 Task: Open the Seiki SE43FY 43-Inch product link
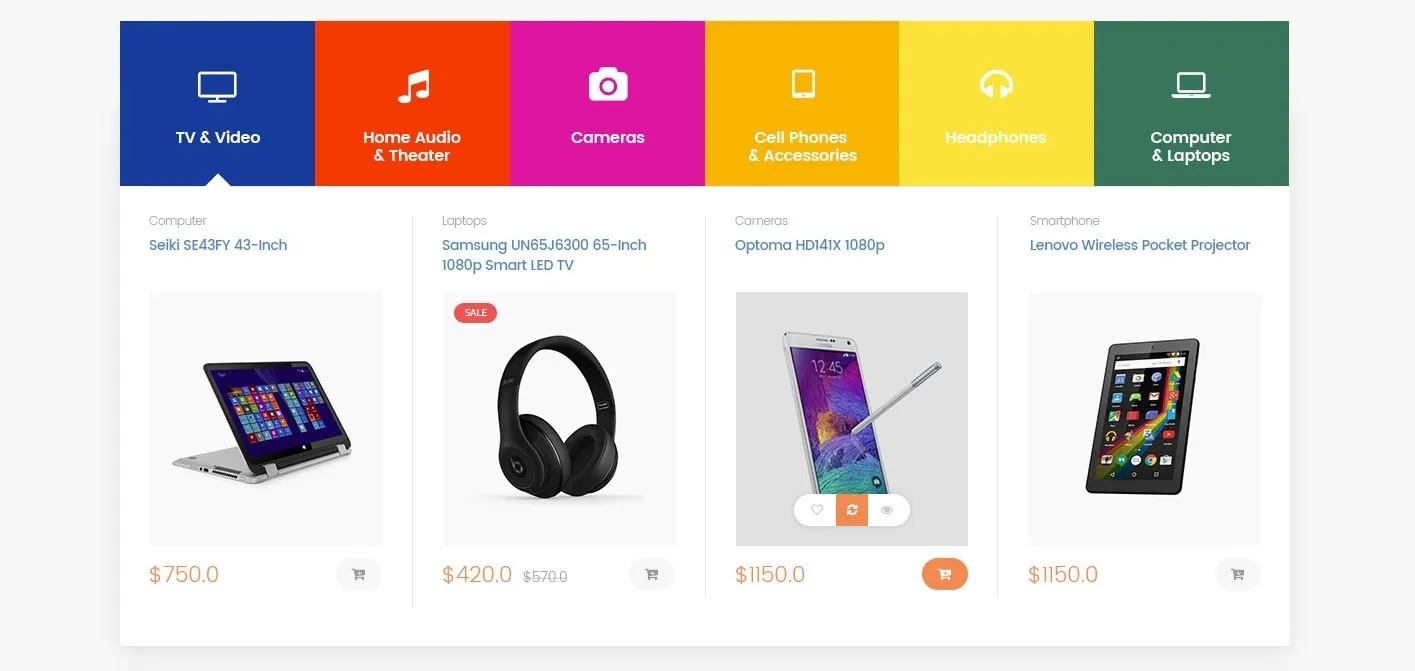(218, 245)
